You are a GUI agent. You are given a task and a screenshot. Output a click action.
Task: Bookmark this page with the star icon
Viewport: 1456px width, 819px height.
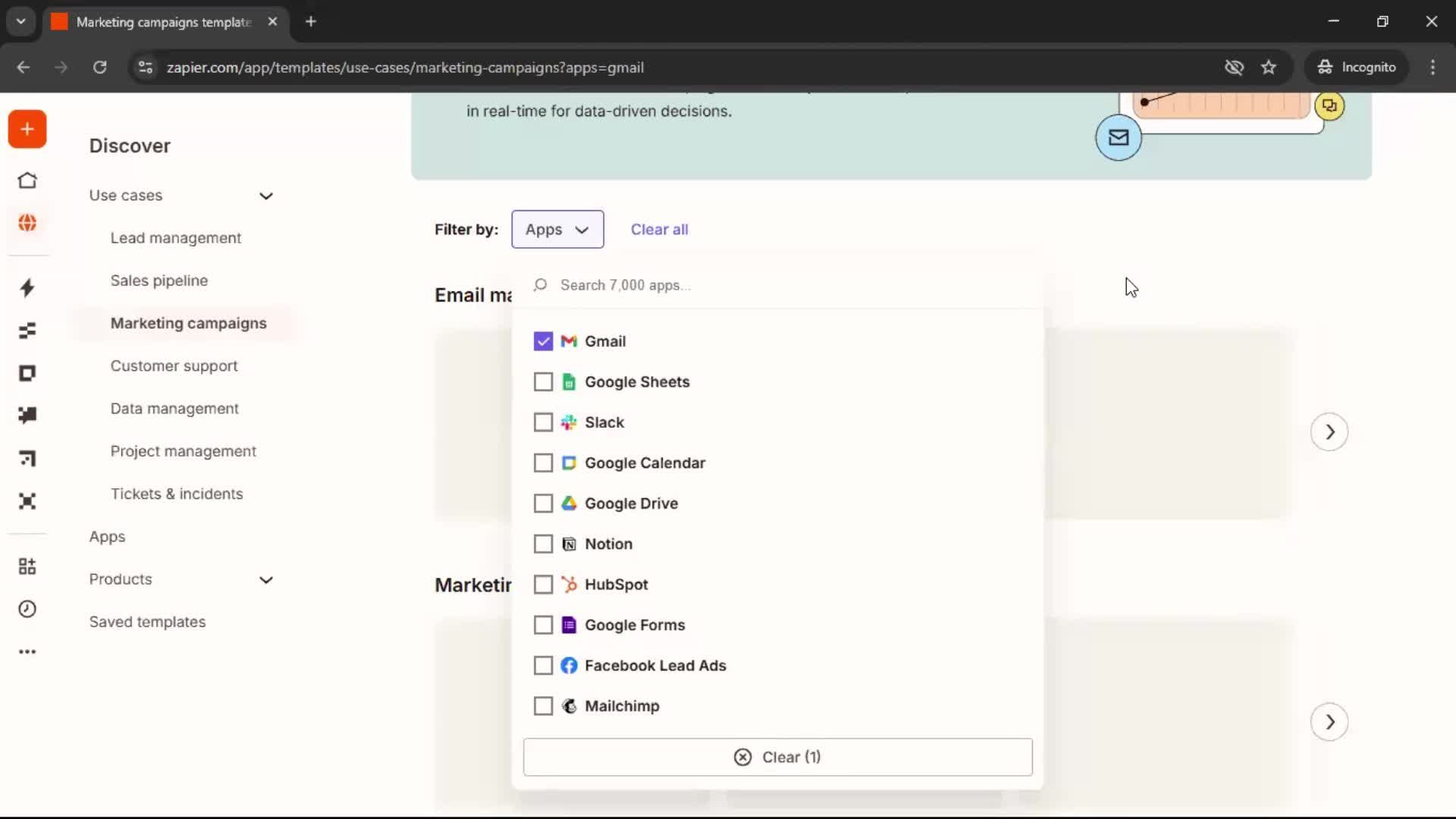(x=1269, y=67)
